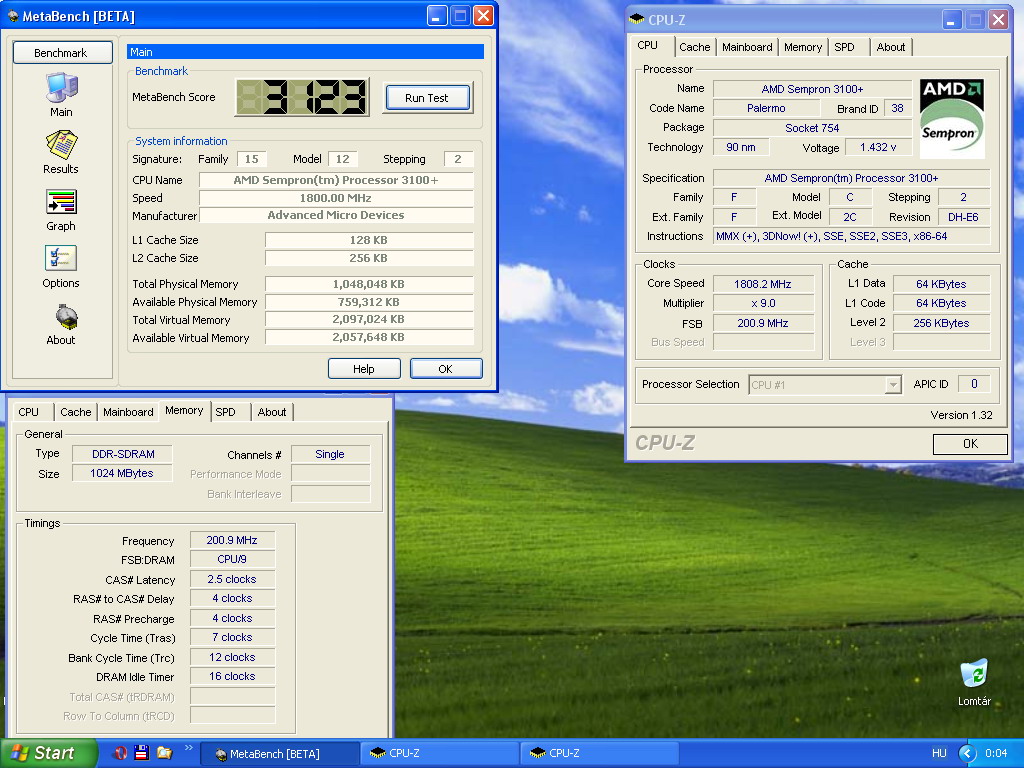Screen dimensions: 1024x768
Task: Open SPD tab in lower CPU-Z window
Action: coord(229,412)
